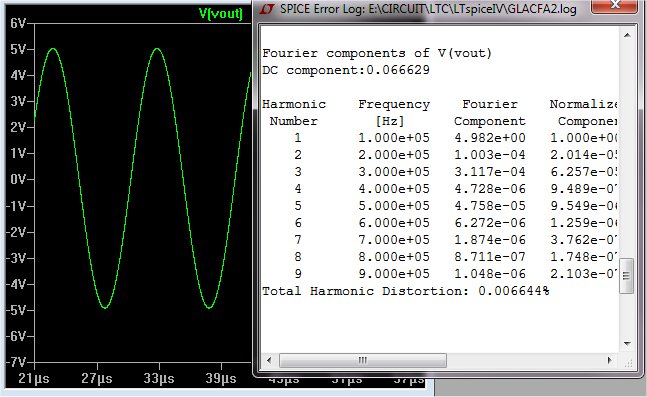Click the log's horizontal scroll right arrow

pyautogui.click(x=609, y=360)
